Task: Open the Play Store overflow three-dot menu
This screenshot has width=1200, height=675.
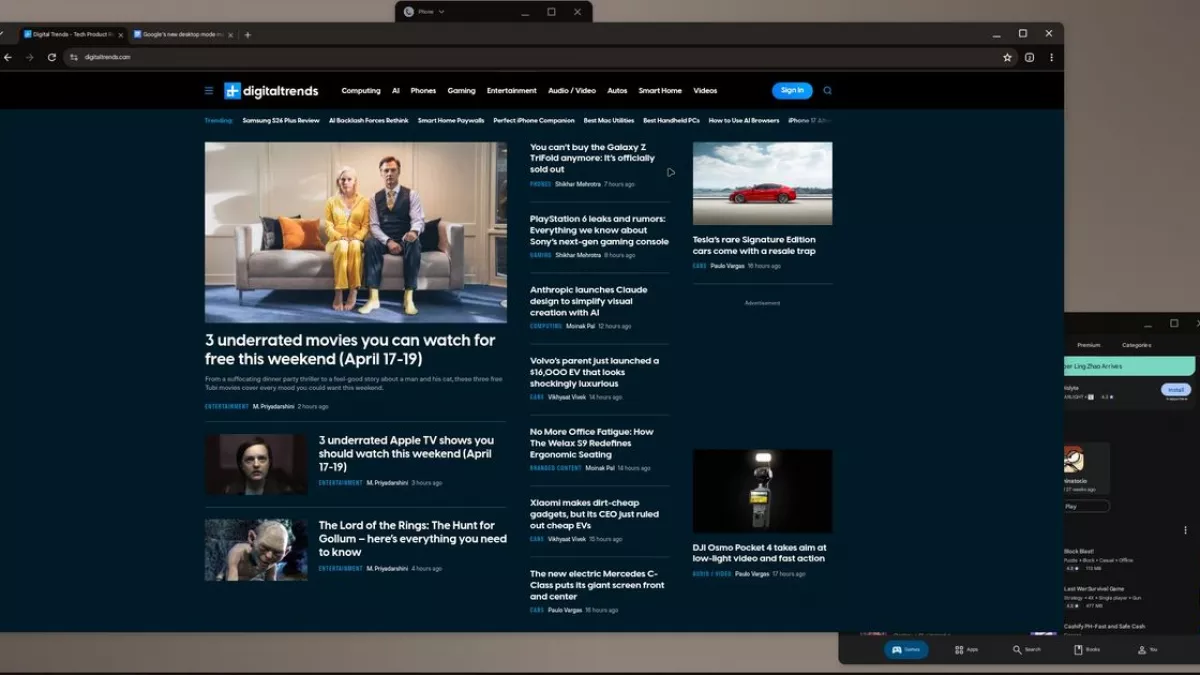Action: [x=1186, y=530]
